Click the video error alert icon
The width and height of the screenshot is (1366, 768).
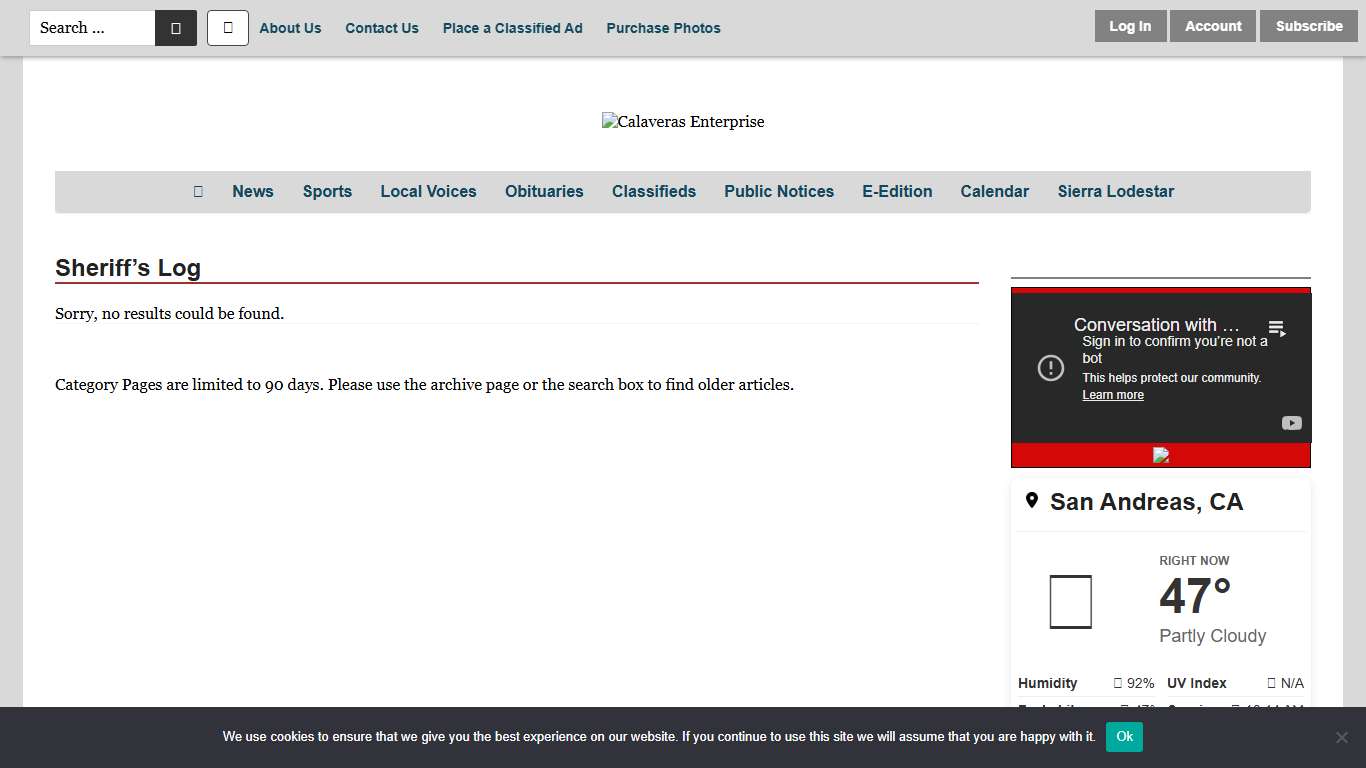[1051, 368]
